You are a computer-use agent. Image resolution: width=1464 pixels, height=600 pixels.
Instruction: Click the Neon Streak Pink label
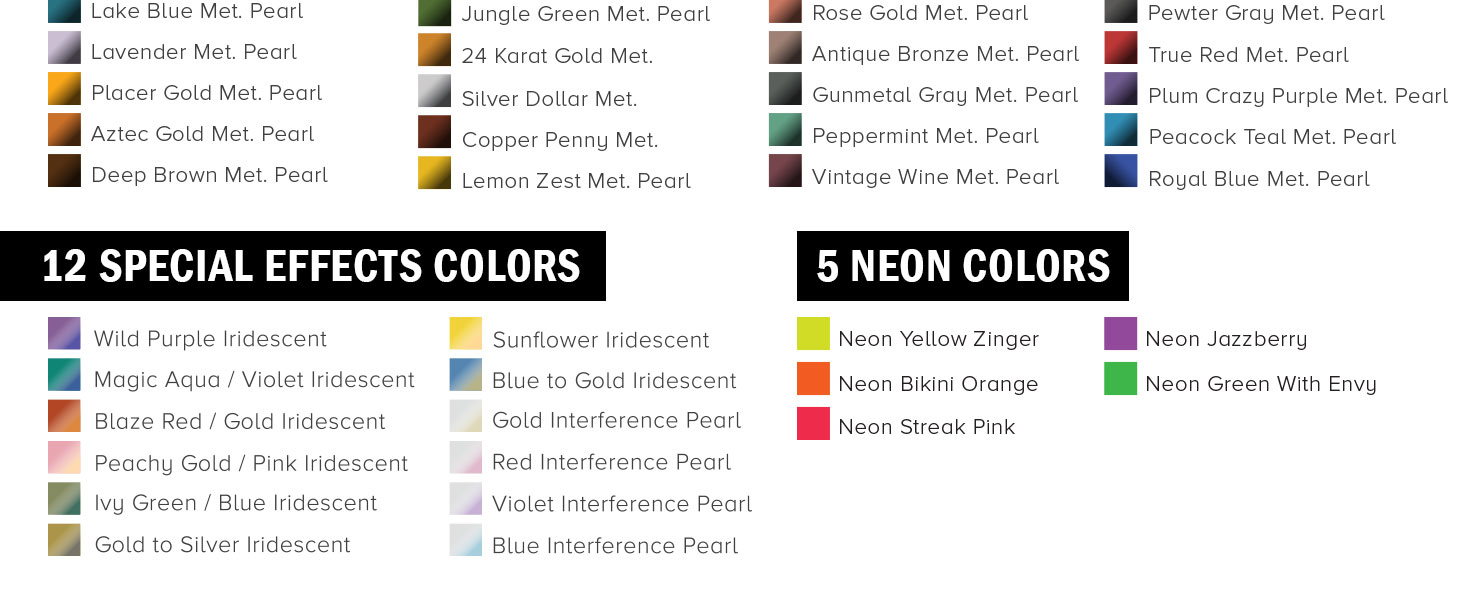tap(926, 427)
